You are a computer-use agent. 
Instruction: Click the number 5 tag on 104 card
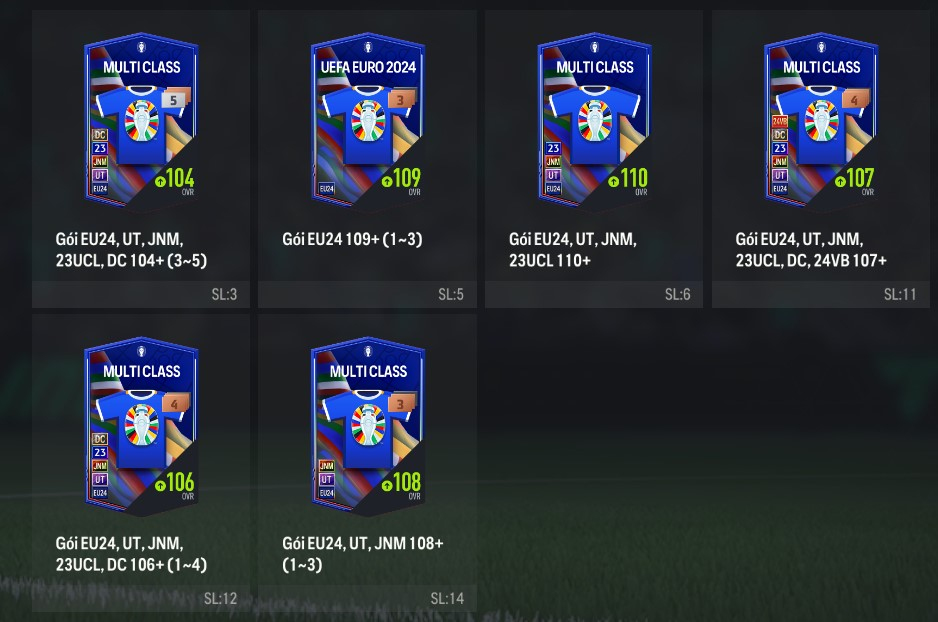tap(175, 99)
